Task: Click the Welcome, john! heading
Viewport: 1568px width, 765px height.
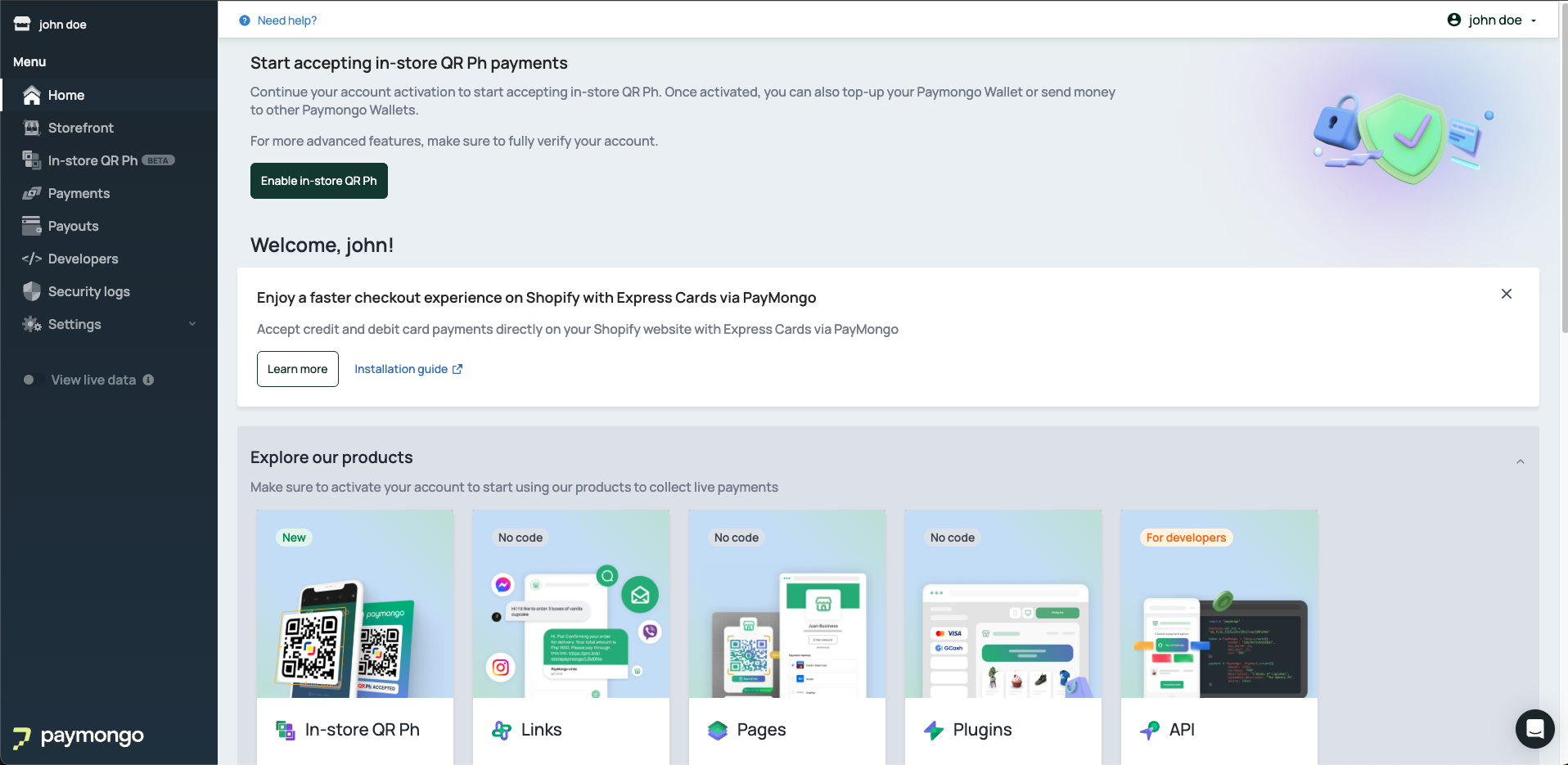Action: (x=322, y=245)
